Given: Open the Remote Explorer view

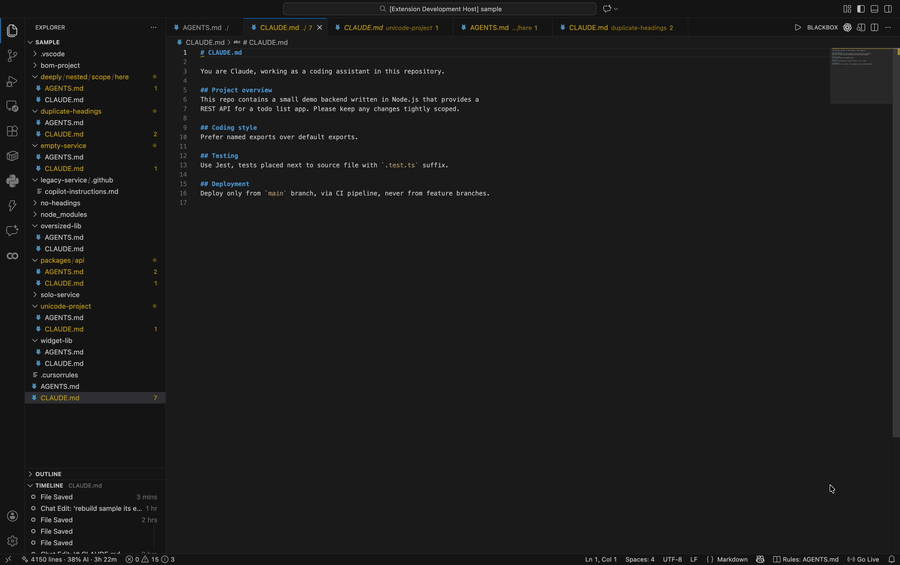Looking at the screenshot, I should 12,106.
